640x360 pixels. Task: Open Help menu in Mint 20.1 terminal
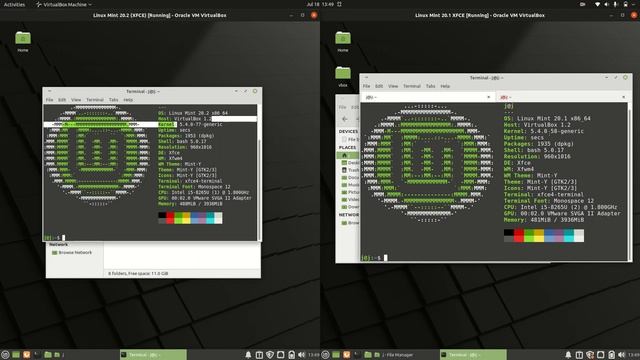pos(445,86)
